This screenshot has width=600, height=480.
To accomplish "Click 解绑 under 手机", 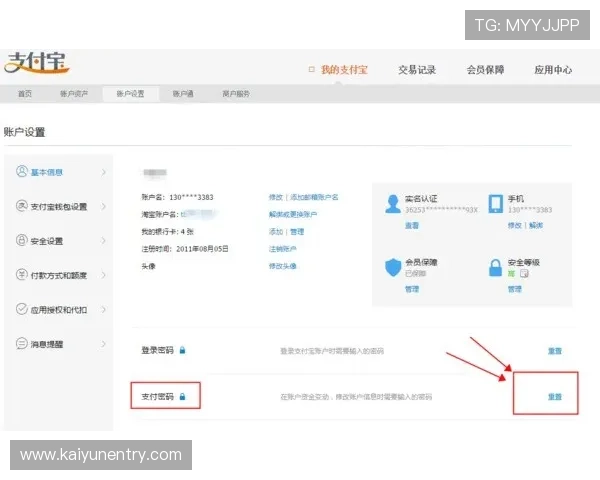I will [536, 225].
